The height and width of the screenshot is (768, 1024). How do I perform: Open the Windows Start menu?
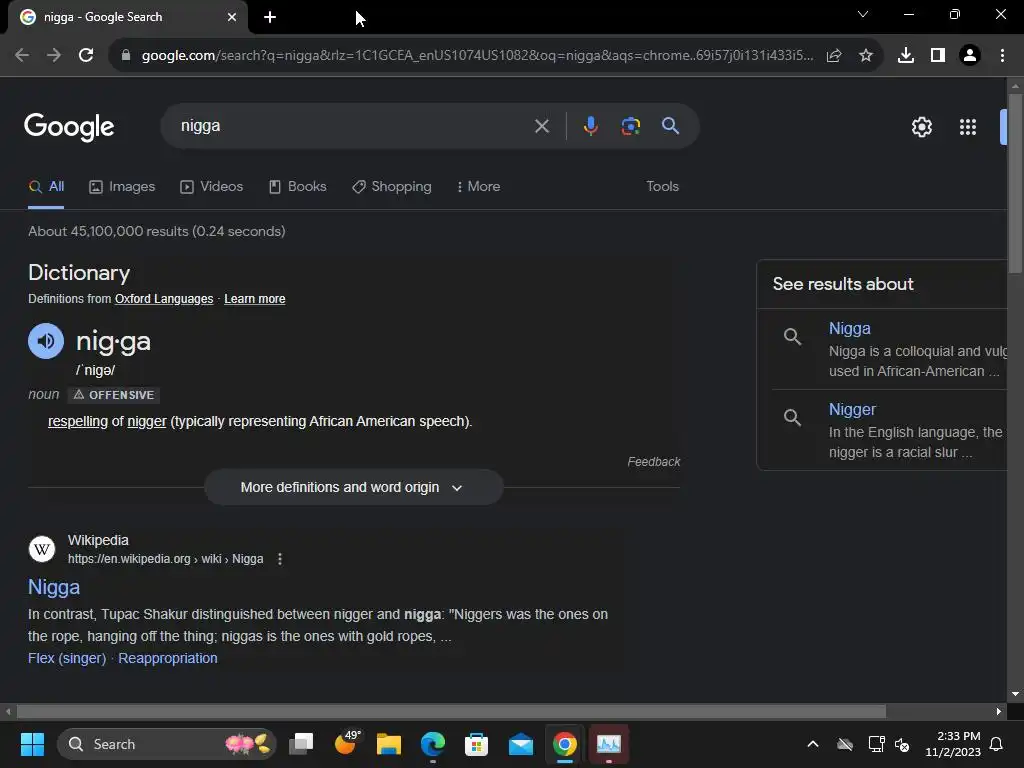pyautogui.click(x=32, y=744)
